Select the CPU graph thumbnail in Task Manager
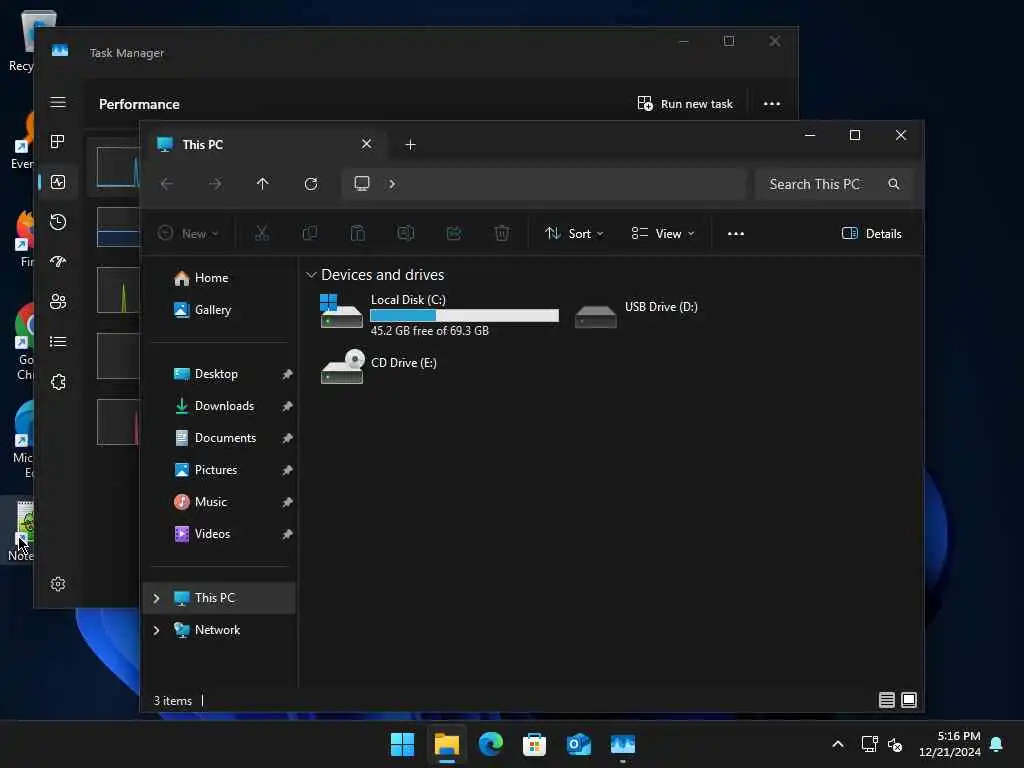 pos(118,167)
